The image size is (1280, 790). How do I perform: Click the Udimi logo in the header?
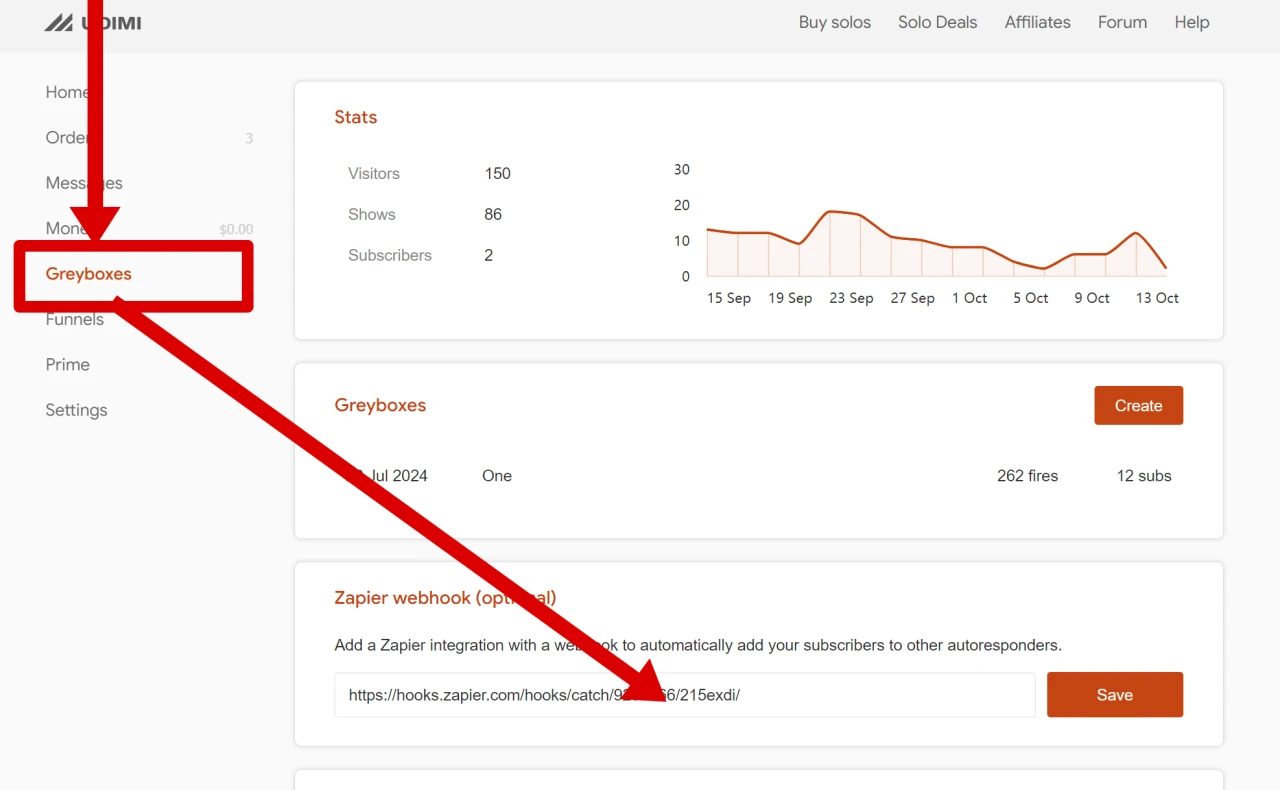pyautogui.click(x=93, y=23)
